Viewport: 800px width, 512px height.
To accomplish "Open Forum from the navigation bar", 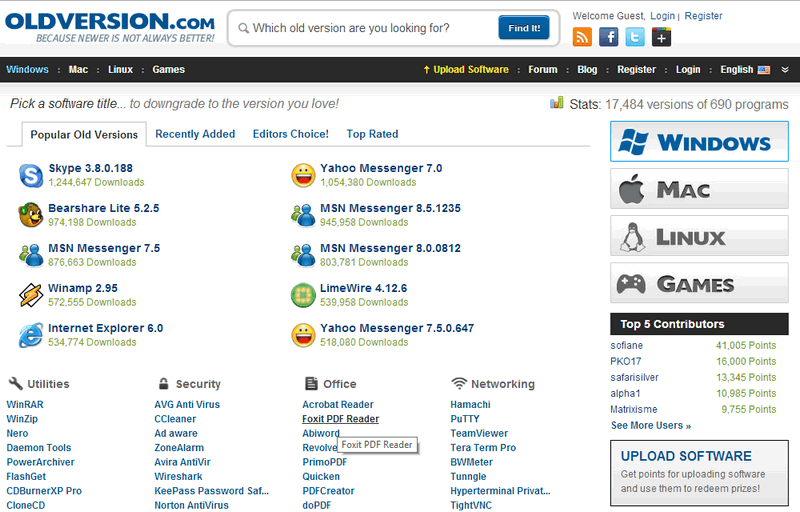I will click(543, 70).
